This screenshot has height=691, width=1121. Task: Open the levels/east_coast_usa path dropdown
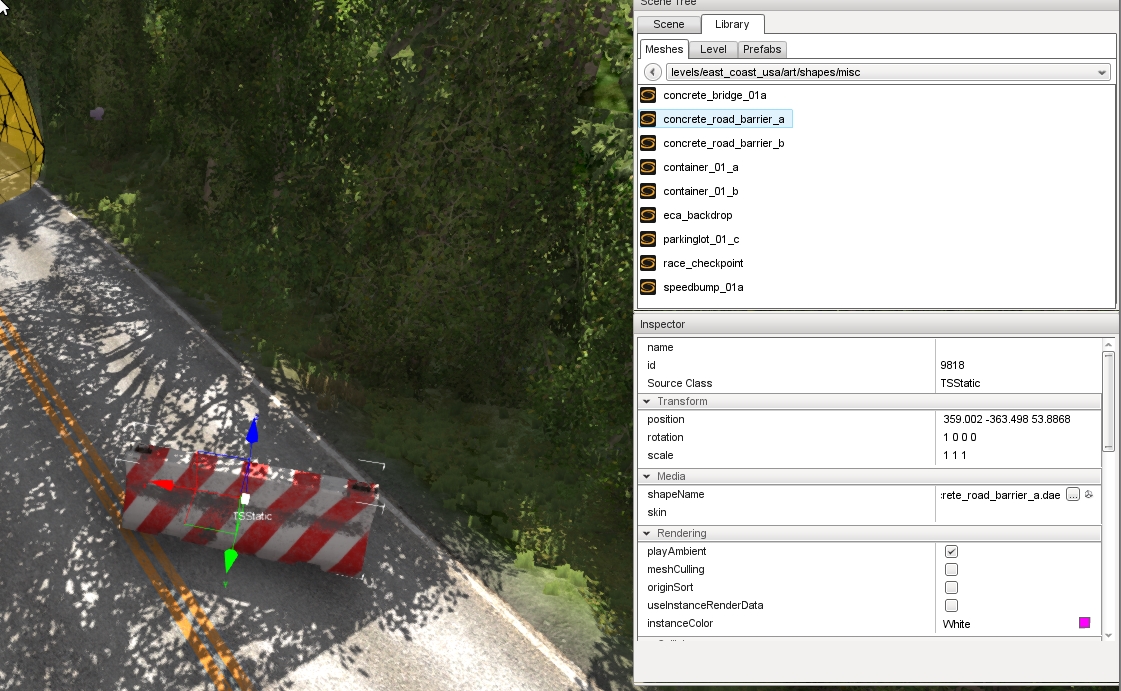(x=1102, y=72)
